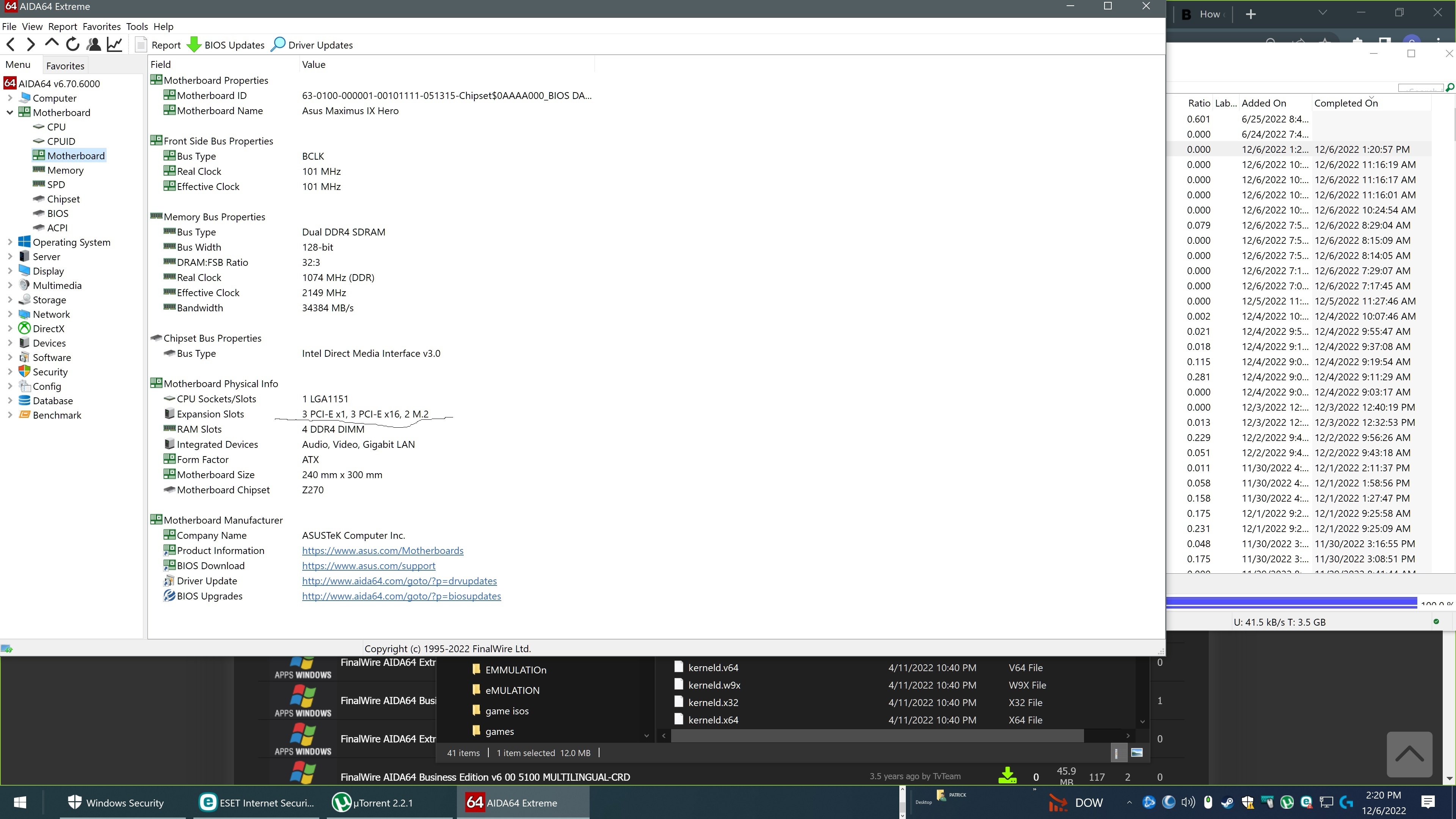Viewport: 1456px width, 819px height.
Task: Click the up-level arrow in AIDA64 toolbar
Action: coord(52,44)
